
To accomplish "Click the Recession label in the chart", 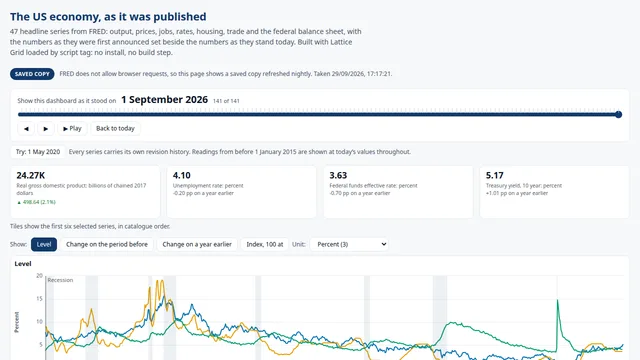I will click(x=60, y=280).
